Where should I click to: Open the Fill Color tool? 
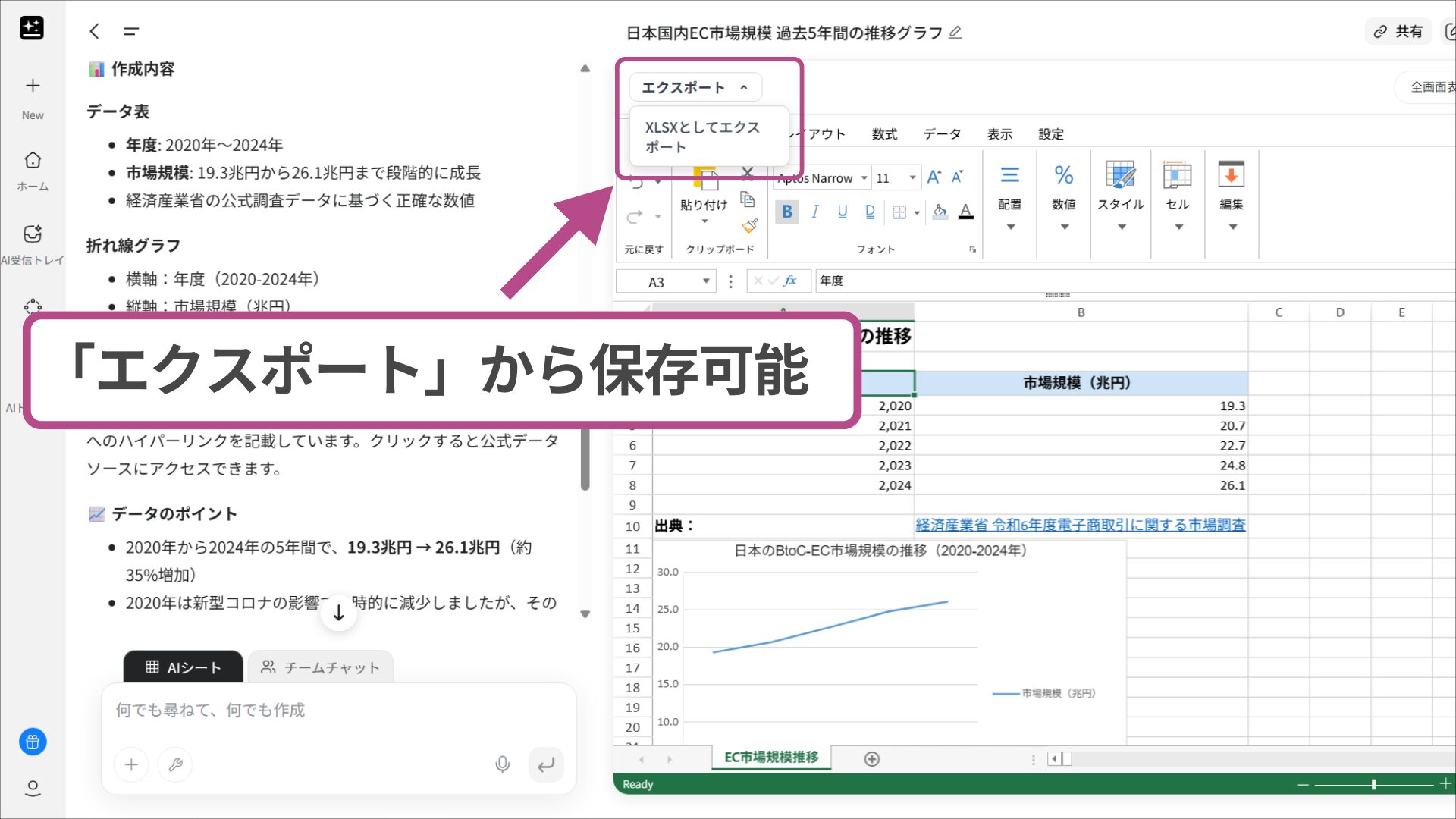940,212
